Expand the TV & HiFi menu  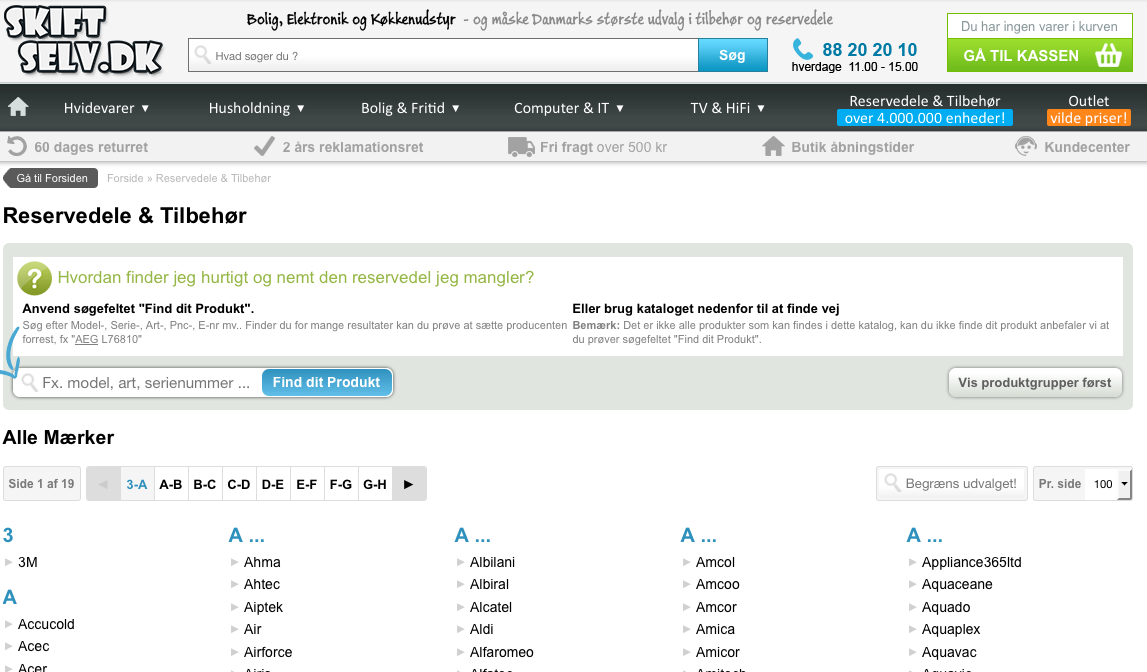[x=727, y=108]
